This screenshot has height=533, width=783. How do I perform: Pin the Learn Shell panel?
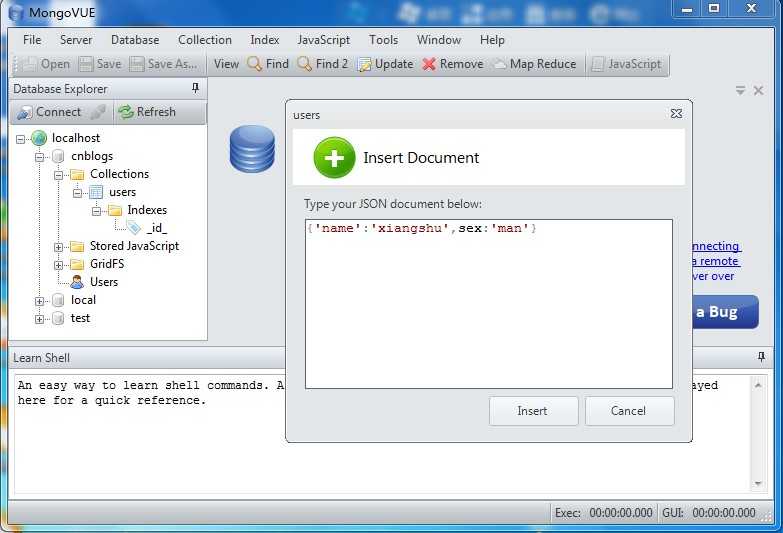click(761, 357)
